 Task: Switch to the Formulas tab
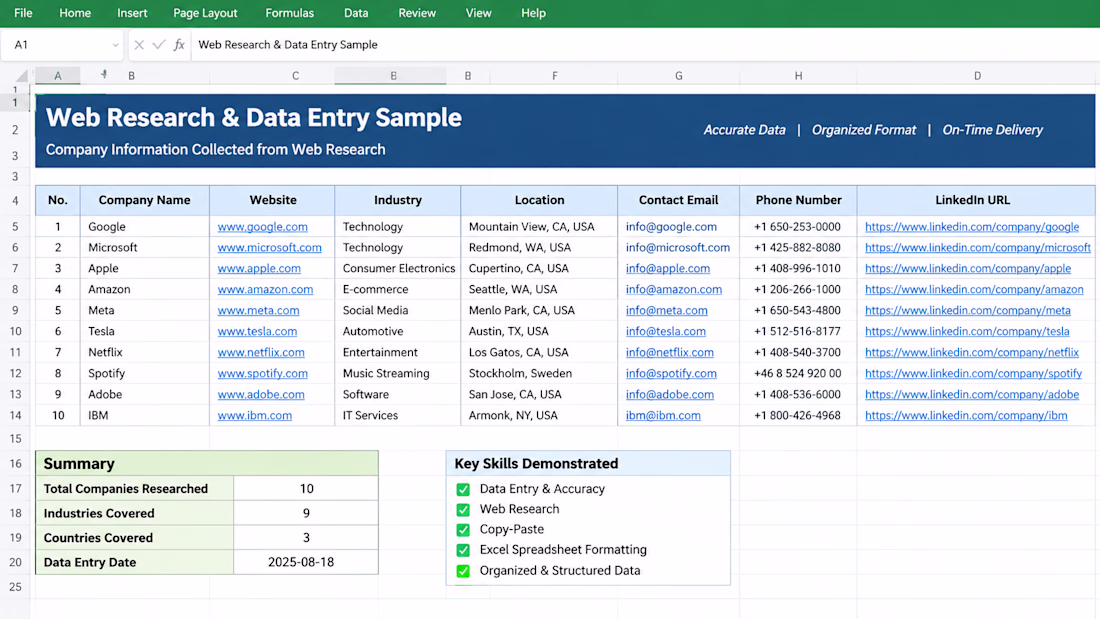click(289, 13)
